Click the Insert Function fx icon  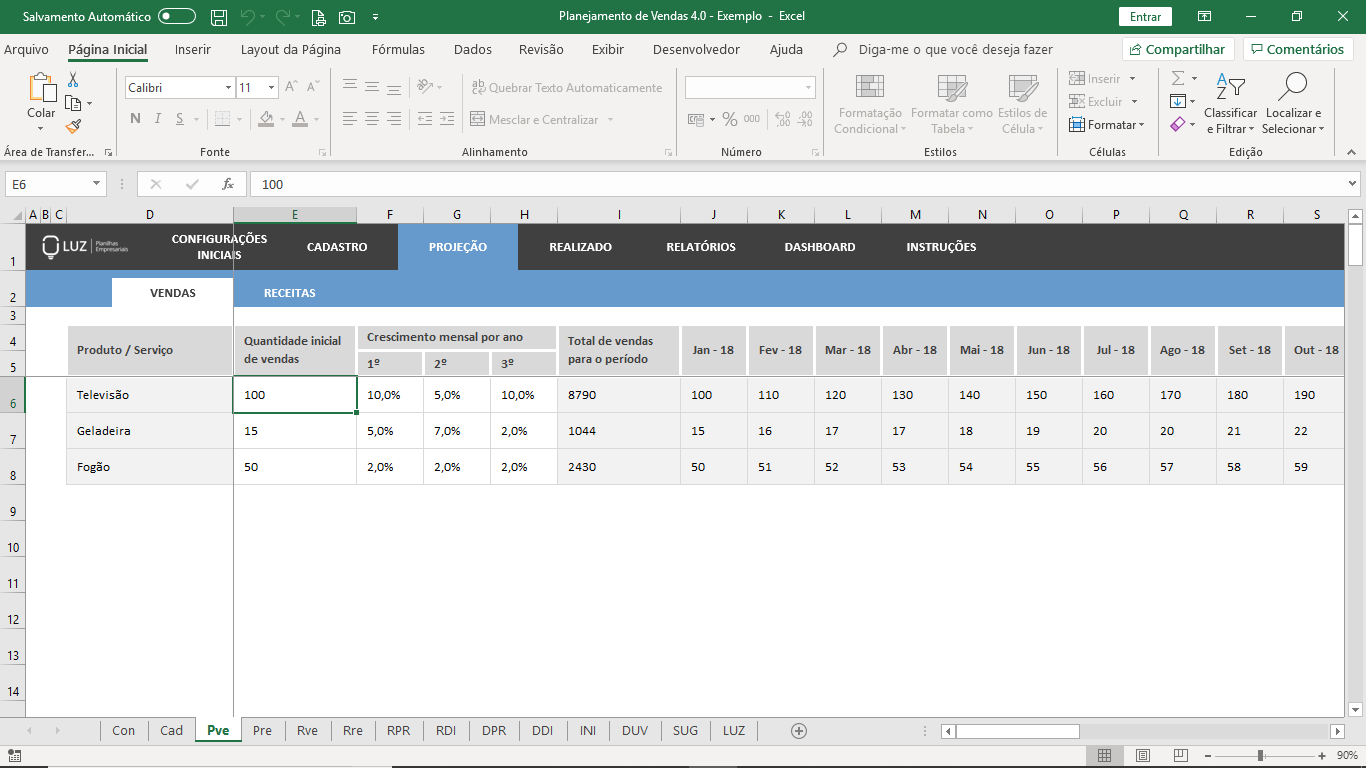point(228,184)
